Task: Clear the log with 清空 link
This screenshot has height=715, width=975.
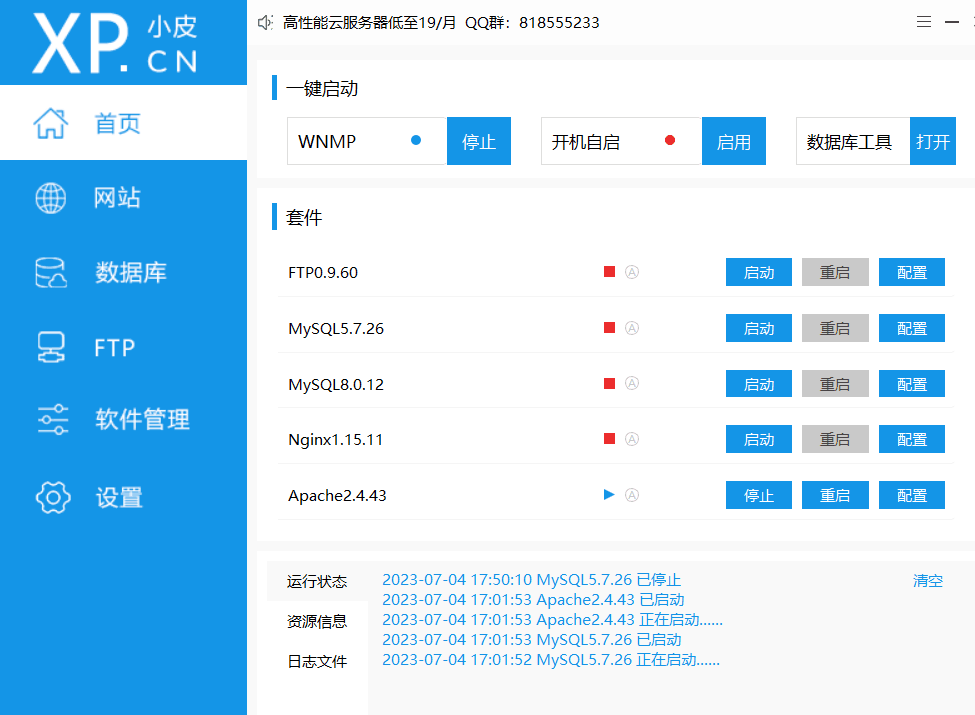Action: (928, 581)
